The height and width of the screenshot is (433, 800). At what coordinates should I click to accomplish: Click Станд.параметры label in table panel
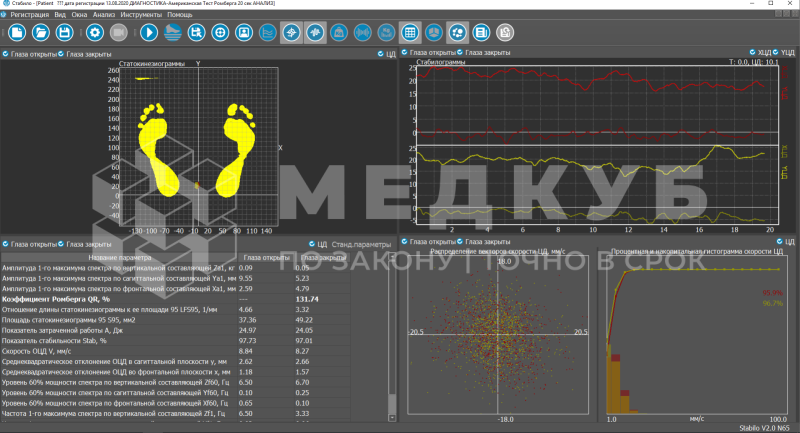pos(361,244)
